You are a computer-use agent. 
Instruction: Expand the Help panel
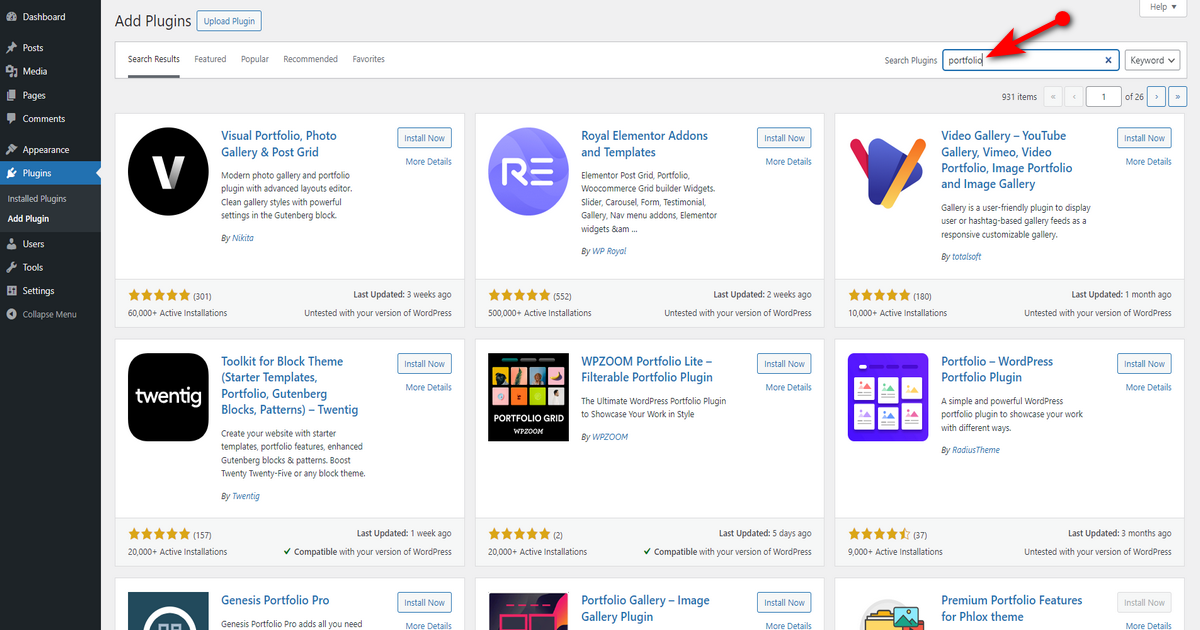pos(1164,7)
